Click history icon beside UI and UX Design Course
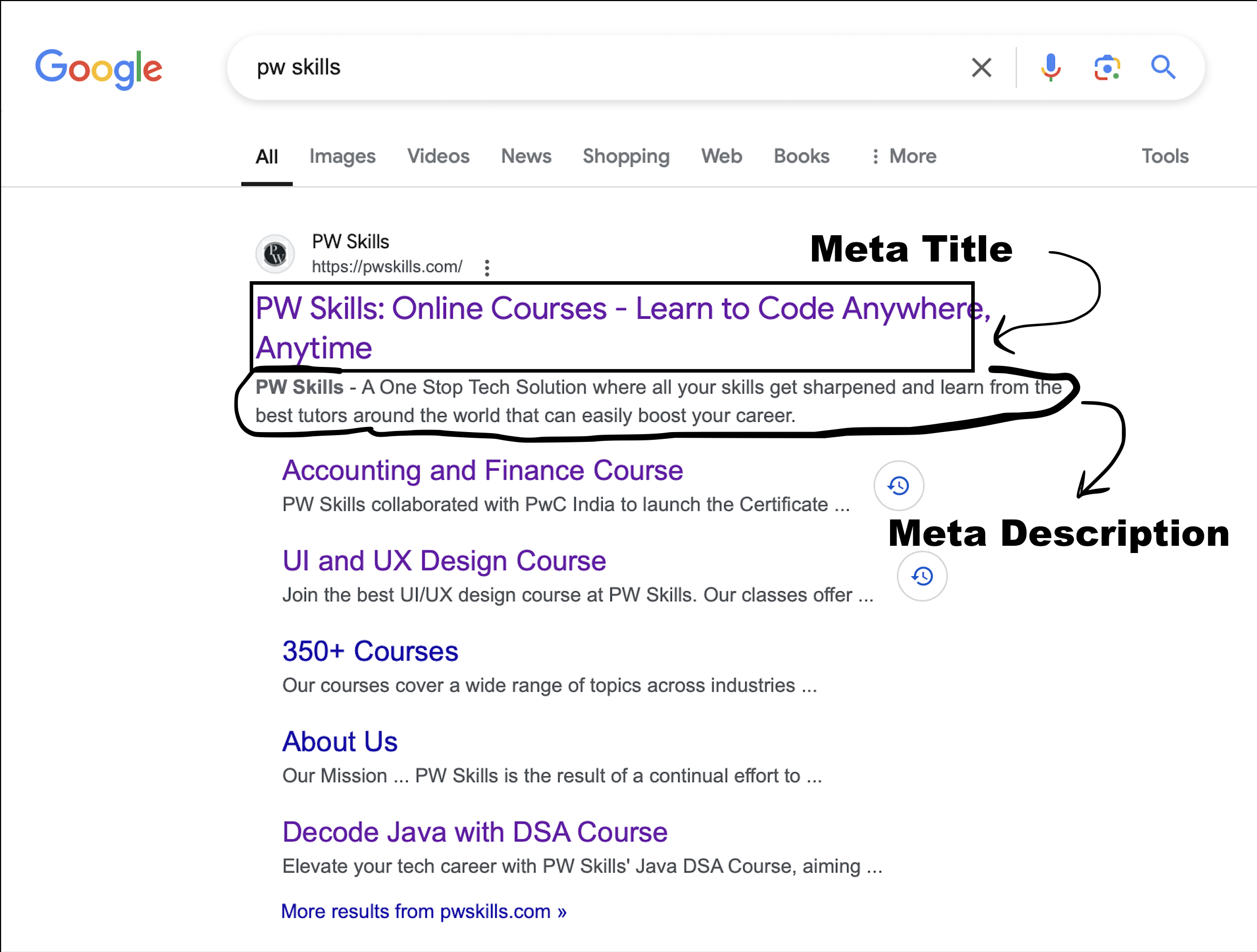 coord(922,576)
